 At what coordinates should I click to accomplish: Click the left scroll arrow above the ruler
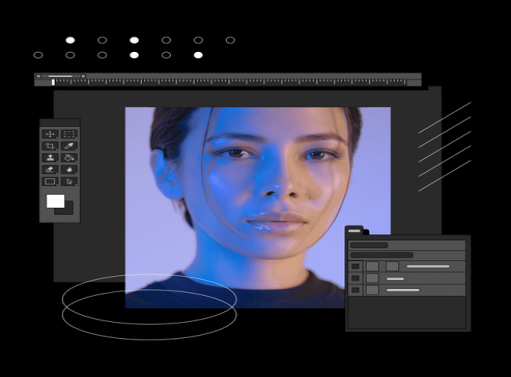(38, 76)
